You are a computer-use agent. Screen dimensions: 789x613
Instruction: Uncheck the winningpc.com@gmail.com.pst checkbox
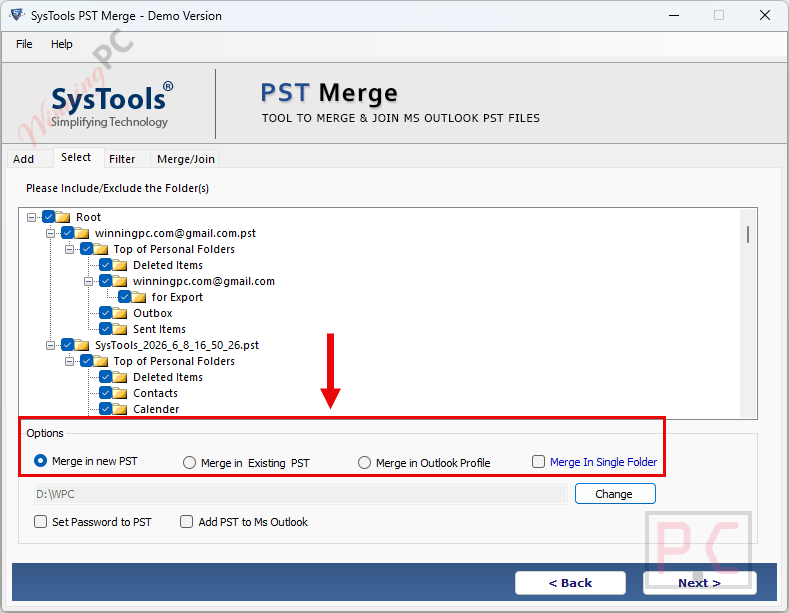point(67,233)
